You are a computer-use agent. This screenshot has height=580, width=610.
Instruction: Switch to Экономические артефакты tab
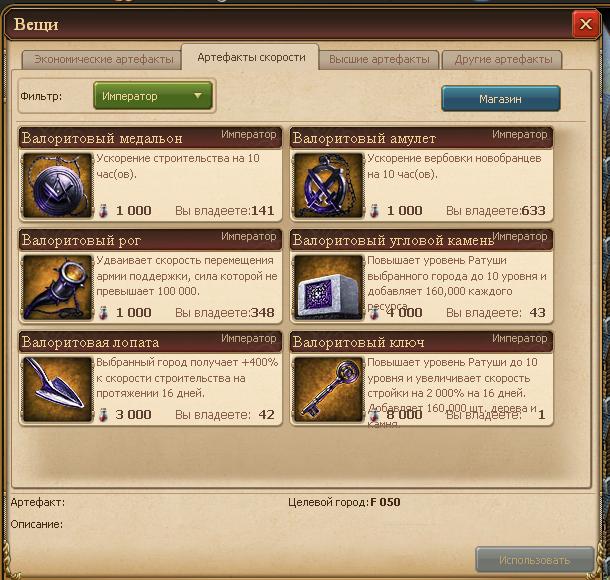[x=102, y=60]
